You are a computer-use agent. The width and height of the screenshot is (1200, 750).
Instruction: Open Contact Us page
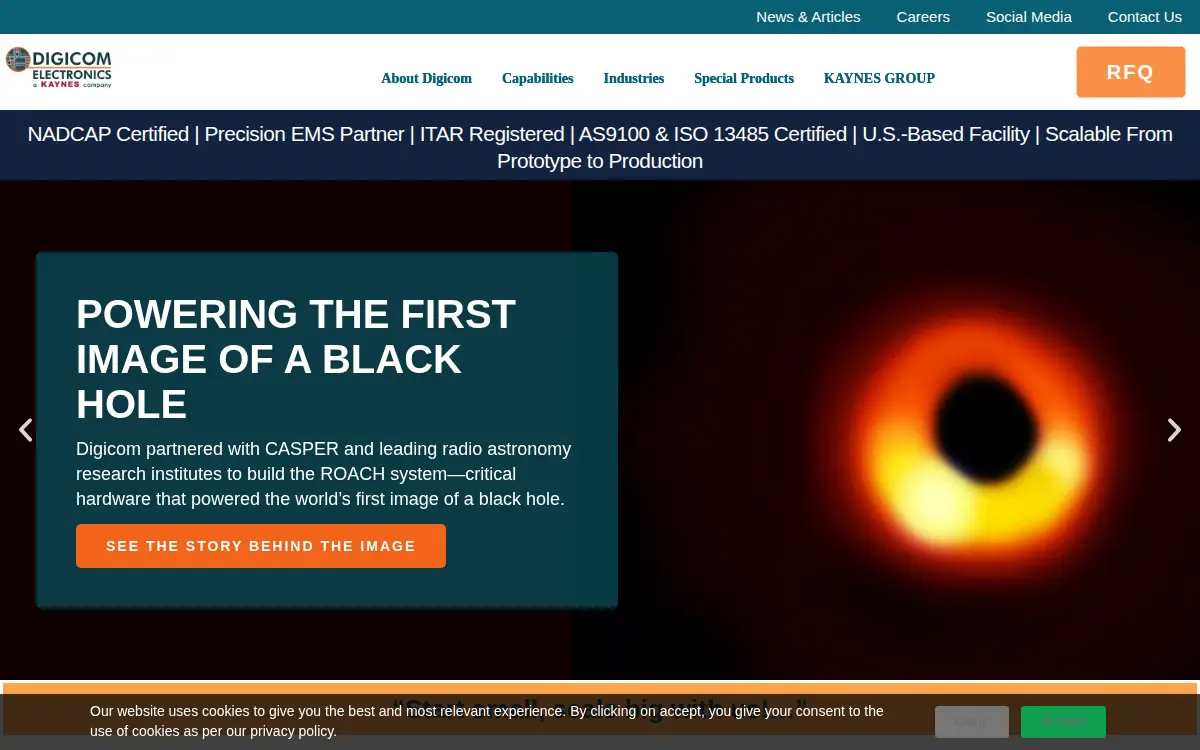click(1145, 17)
